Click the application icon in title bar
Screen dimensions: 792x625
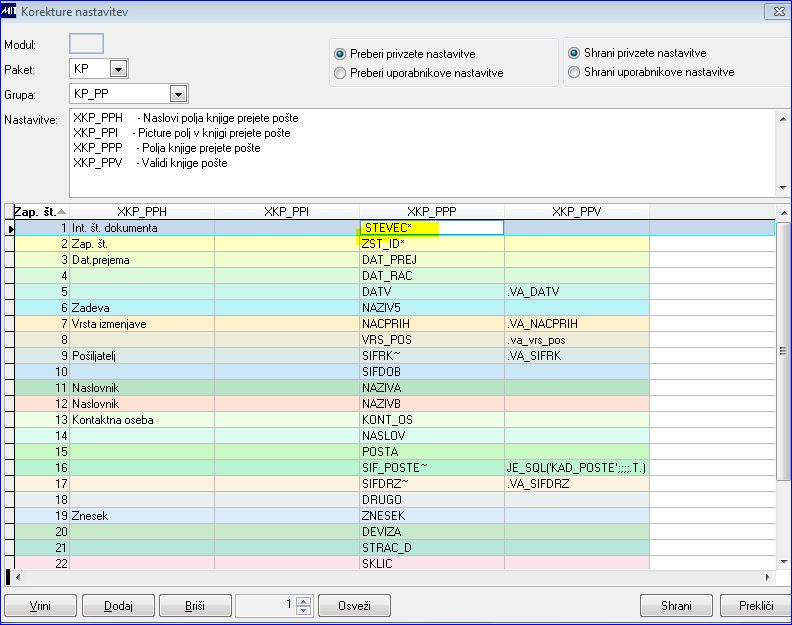tap(10, 11)
